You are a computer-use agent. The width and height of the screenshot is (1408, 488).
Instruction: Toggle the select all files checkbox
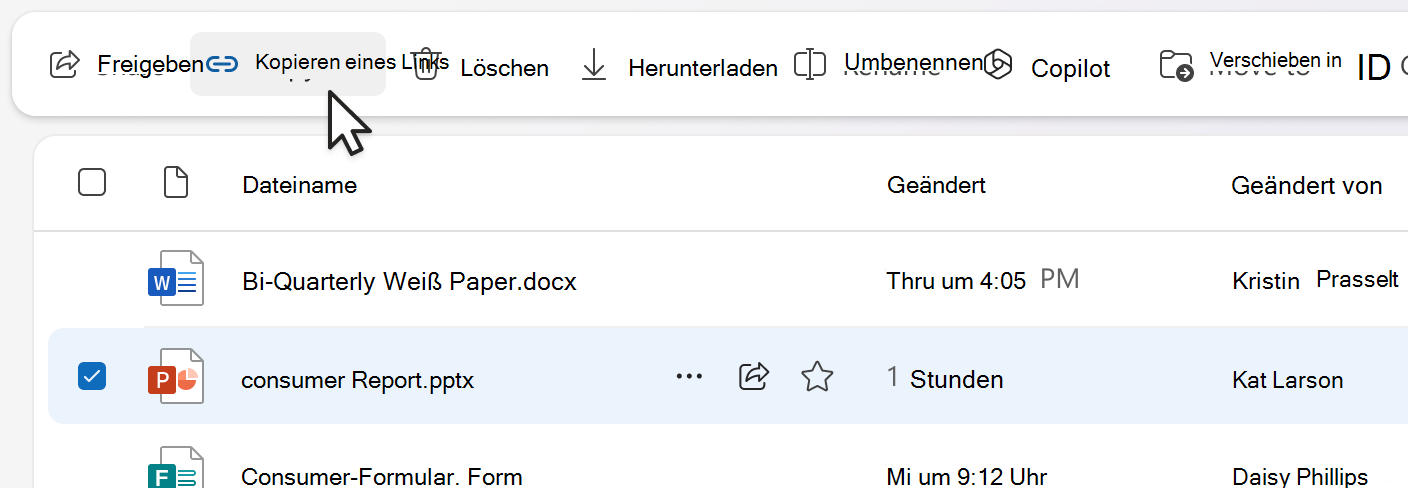pyautogui.click(x=92, y=182)
